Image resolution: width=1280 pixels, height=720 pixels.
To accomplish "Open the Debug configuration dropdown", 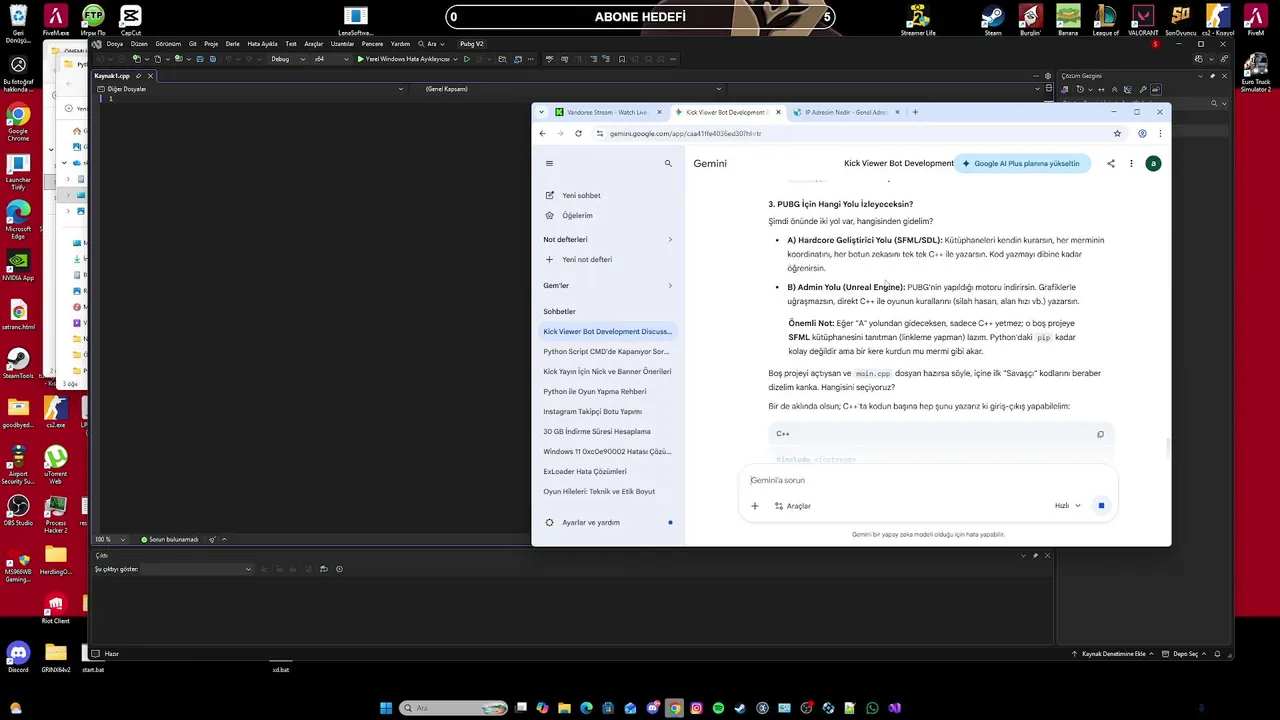I will coord(287,59).
